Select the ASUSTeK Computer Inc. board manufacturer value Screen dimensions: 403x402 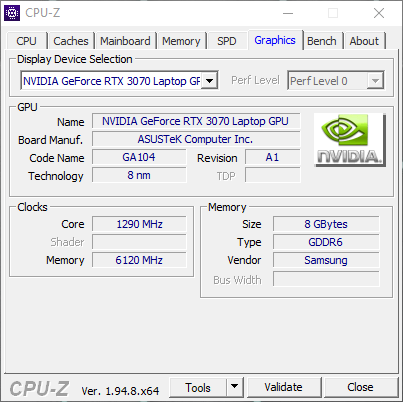click(196, 139)
